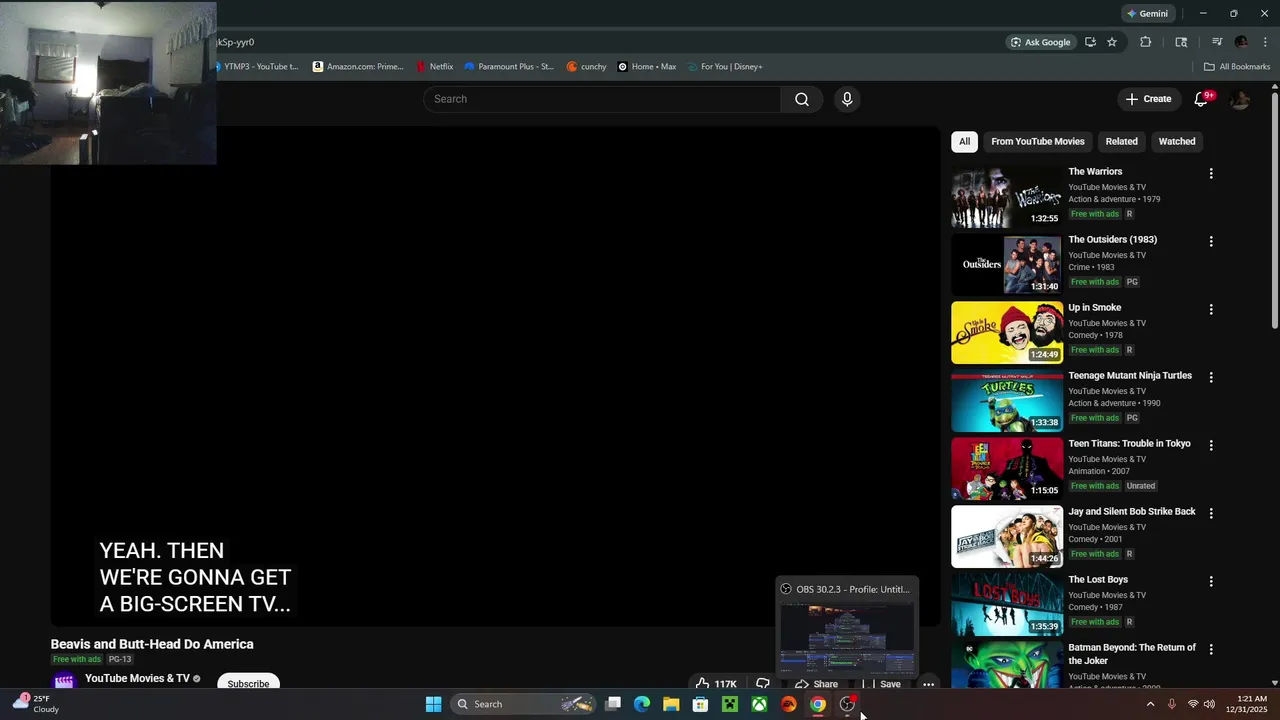Screen dimensions: 1280x720
Task: Dislike the video with thumbs down
Action: (x=763, y=683)
